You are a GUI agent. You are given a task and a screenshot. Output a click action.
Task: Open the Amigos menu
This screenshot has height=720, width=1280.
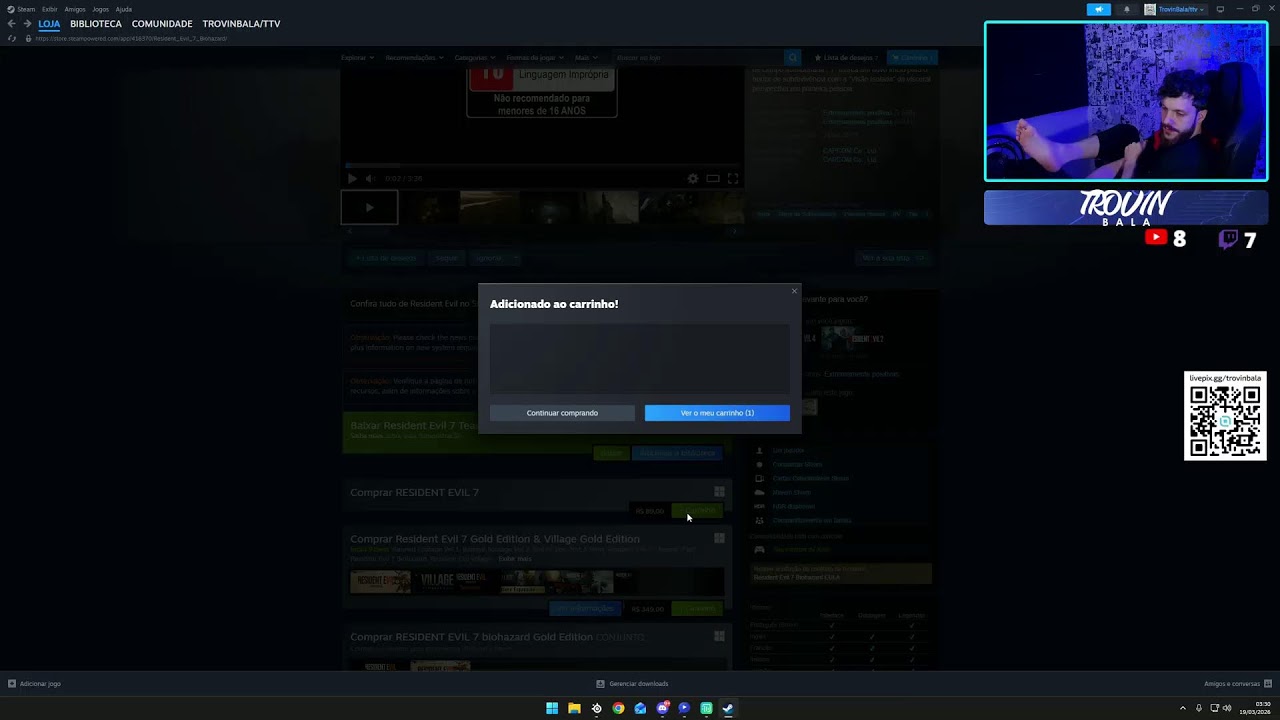75,9
